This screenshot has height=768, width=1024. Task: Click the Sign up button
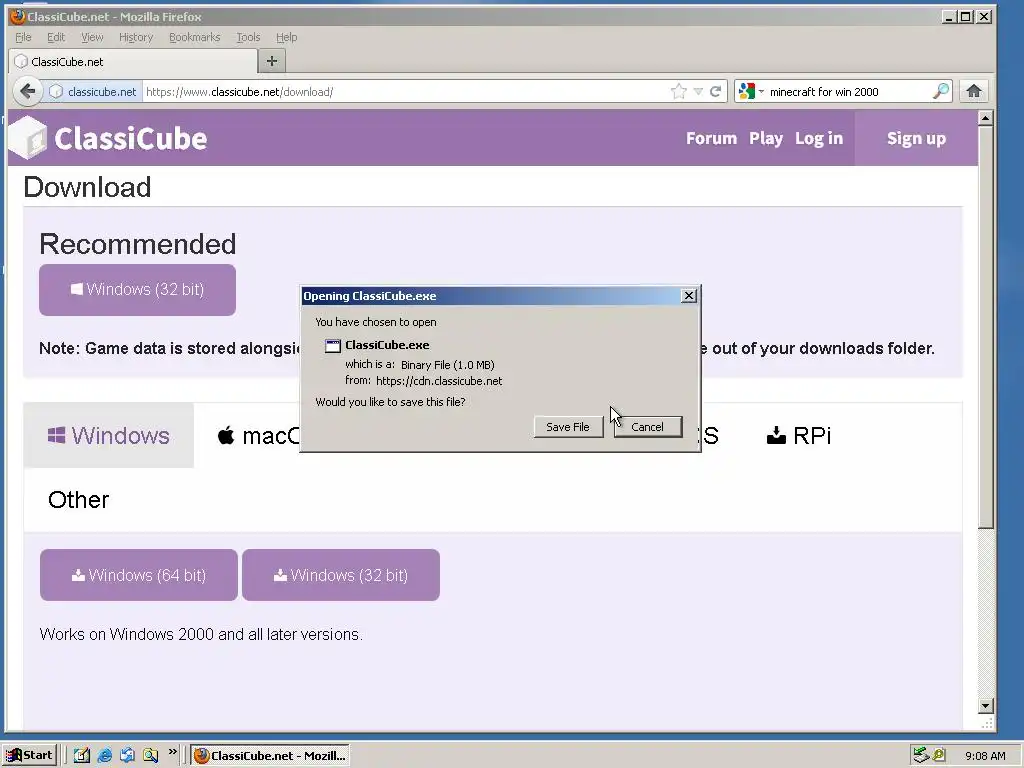[916, 138]
